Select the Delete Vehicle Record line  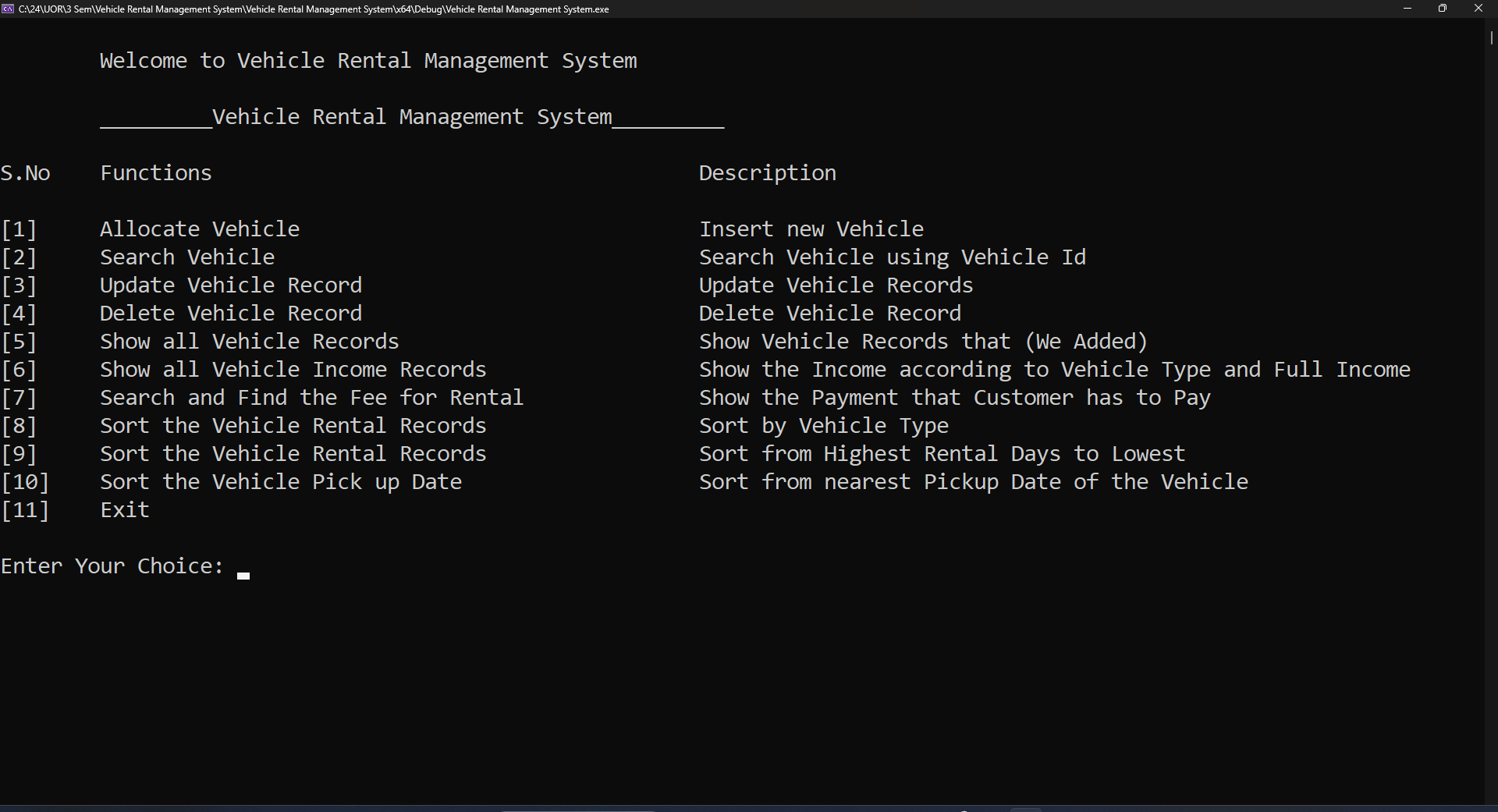coord(230,313)
